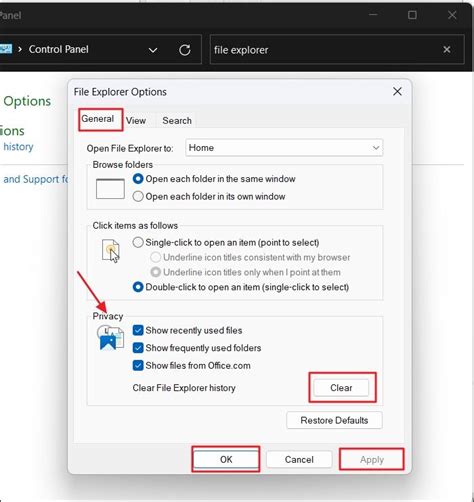Viewport: 474px width, 502px height.
Task: Click the 'Click items as follows' group label
Action: [x=135, y=225]
